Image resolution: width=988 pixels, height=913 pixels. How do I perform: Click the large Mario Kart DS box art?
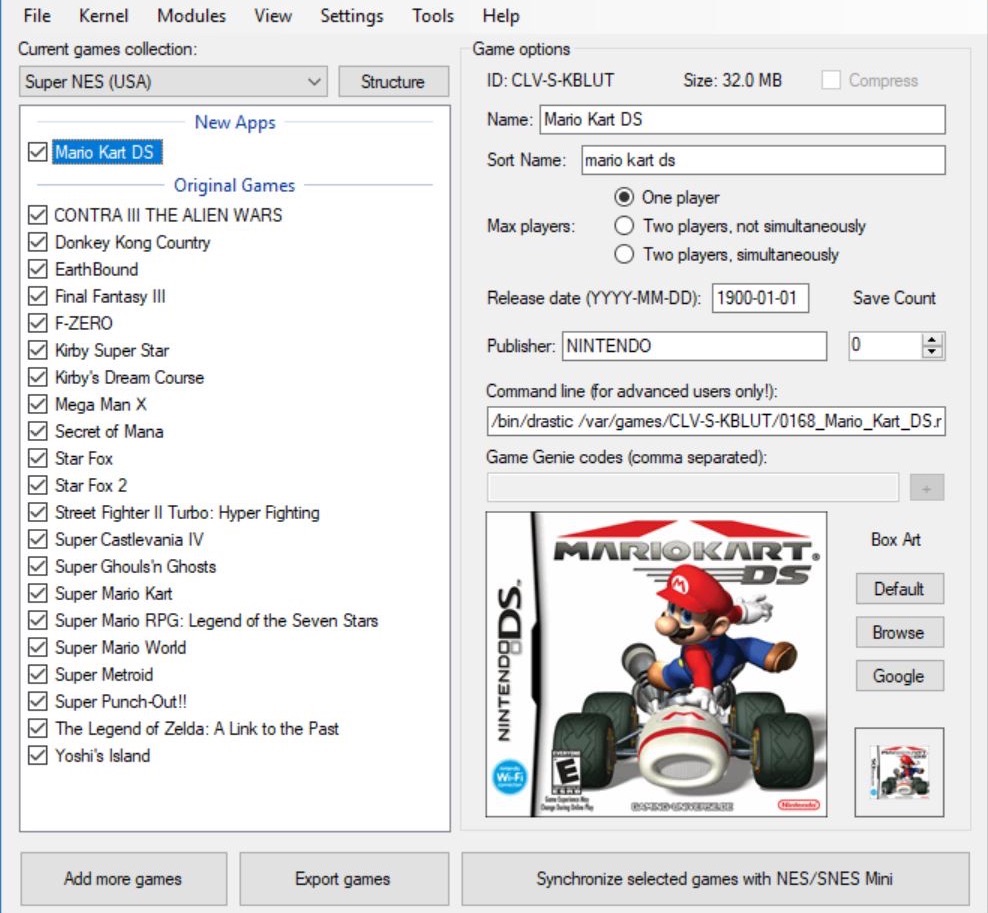[x=656, y=664]
